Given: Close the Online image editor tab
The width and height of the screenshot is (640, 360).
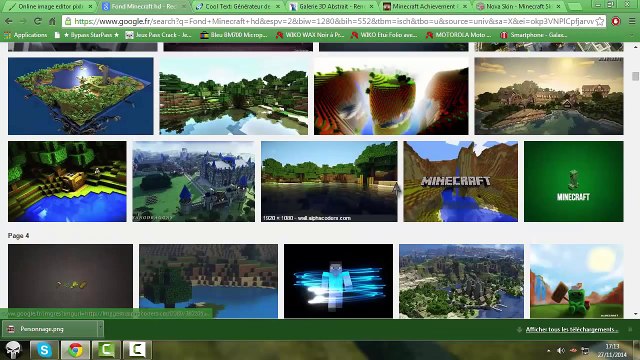Looking at the screenshot, I should pyautogui.click(x=90, y=7).
